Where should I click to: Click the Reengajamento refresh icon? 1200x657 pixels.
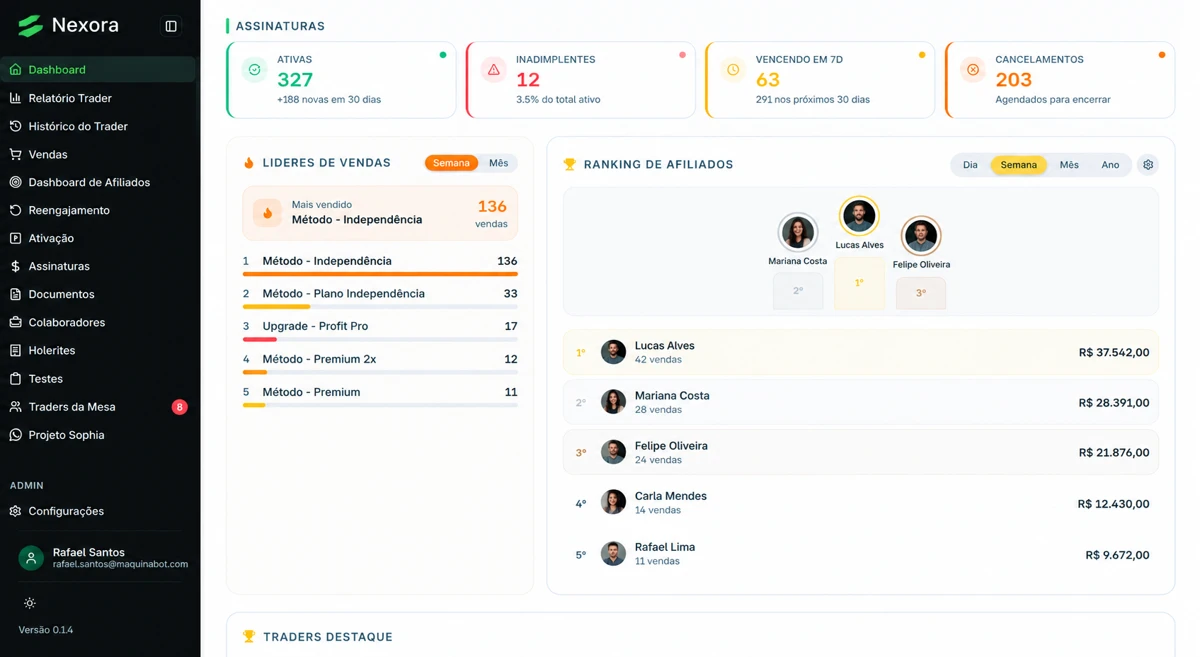click(15, 210)
